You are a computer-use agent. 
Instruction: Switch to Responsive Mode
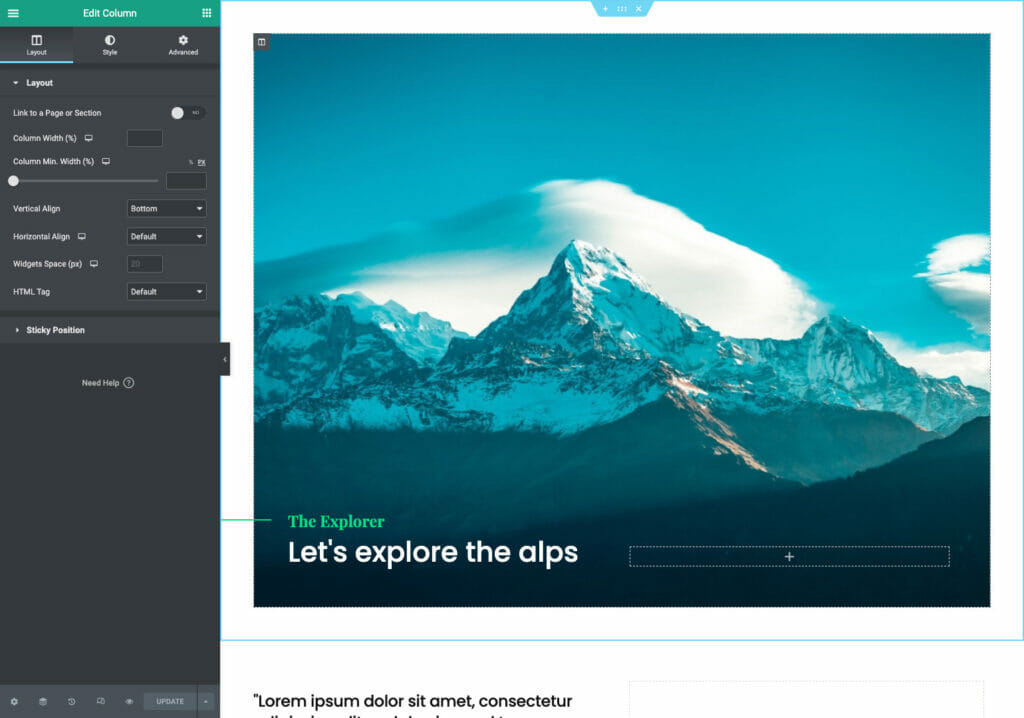[x=100, y=702]
